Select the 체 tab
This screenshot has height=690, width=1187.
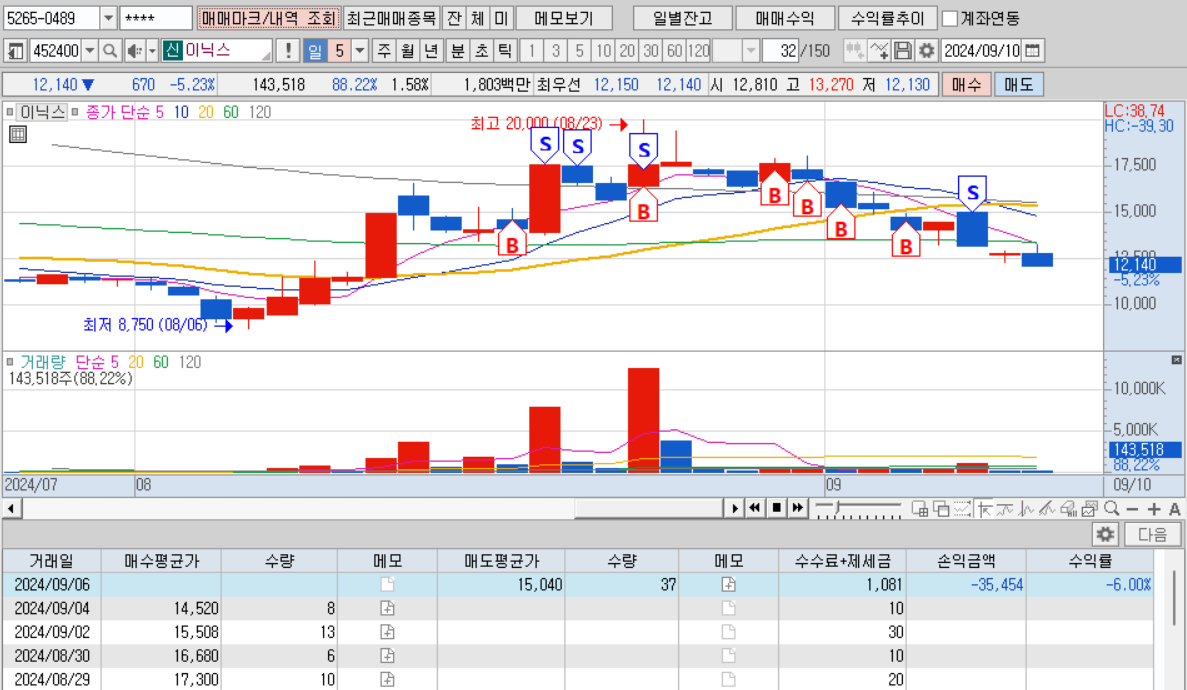(477, 18)
